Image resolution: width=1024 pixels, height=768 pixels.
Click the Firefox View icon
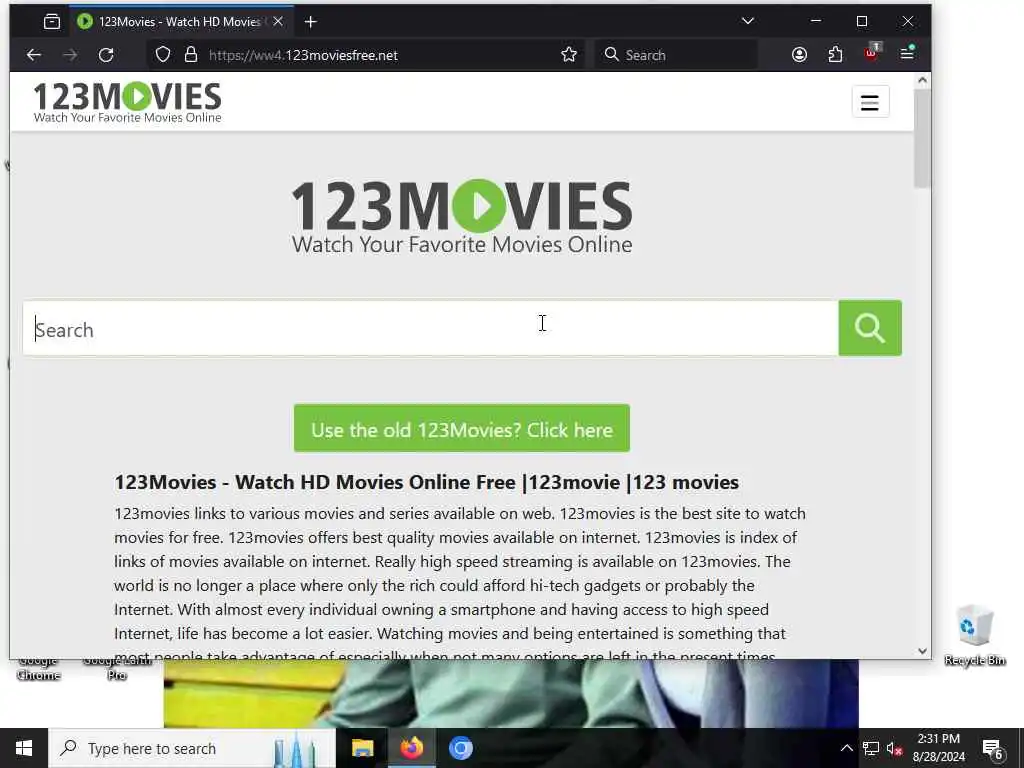52,22
